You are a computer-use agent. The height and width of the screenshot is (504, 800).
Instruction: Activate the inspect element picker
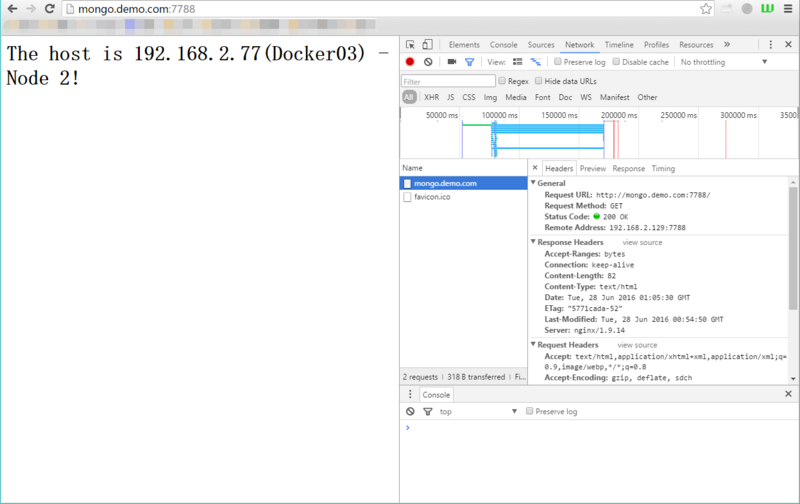click(410, 45)
